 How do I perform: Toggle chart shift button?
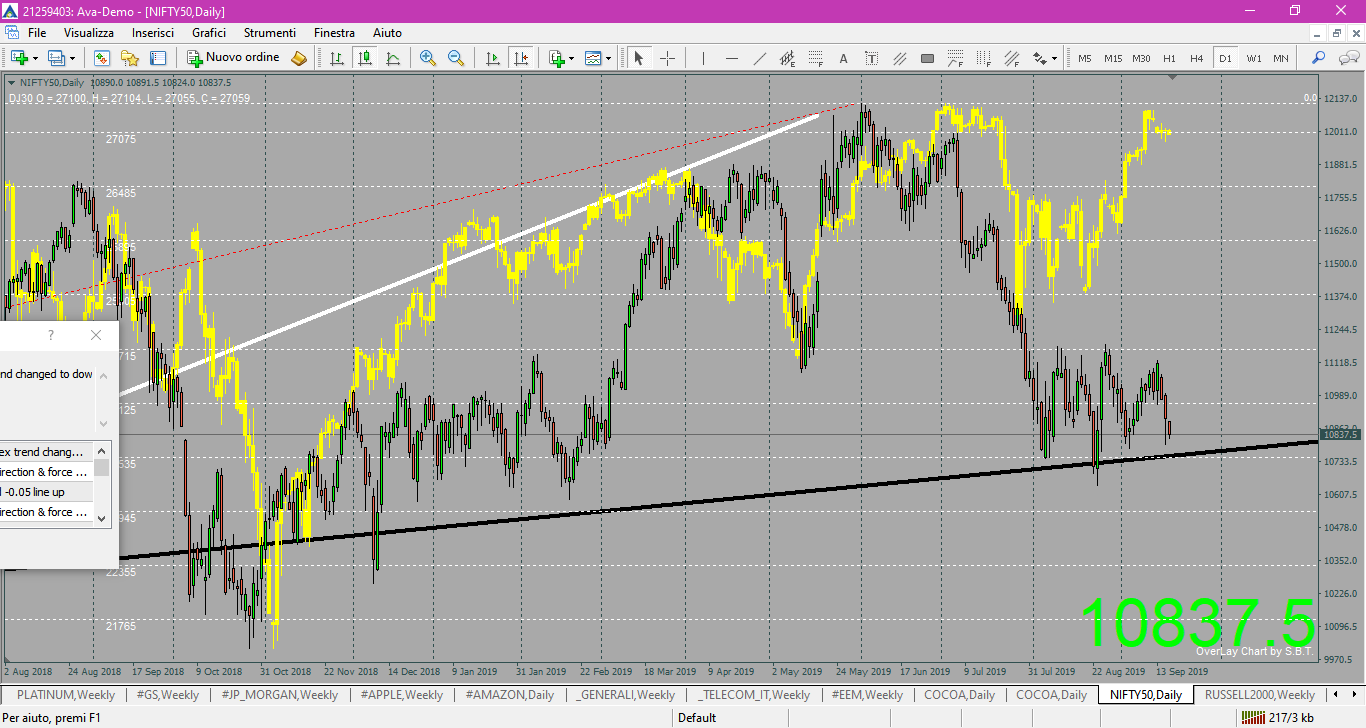(x=520, y=58)
